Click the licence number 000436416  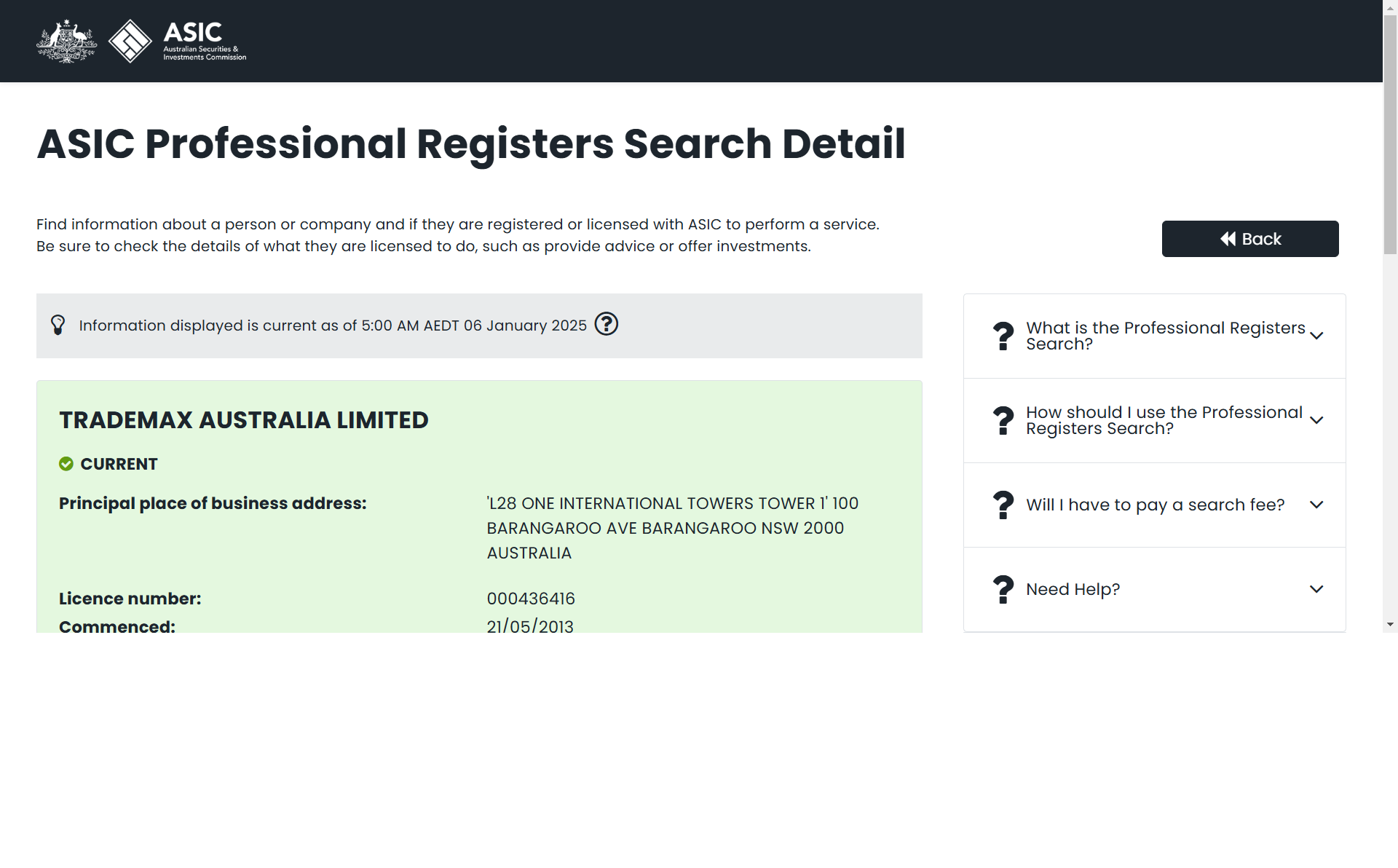pos(531,599)
